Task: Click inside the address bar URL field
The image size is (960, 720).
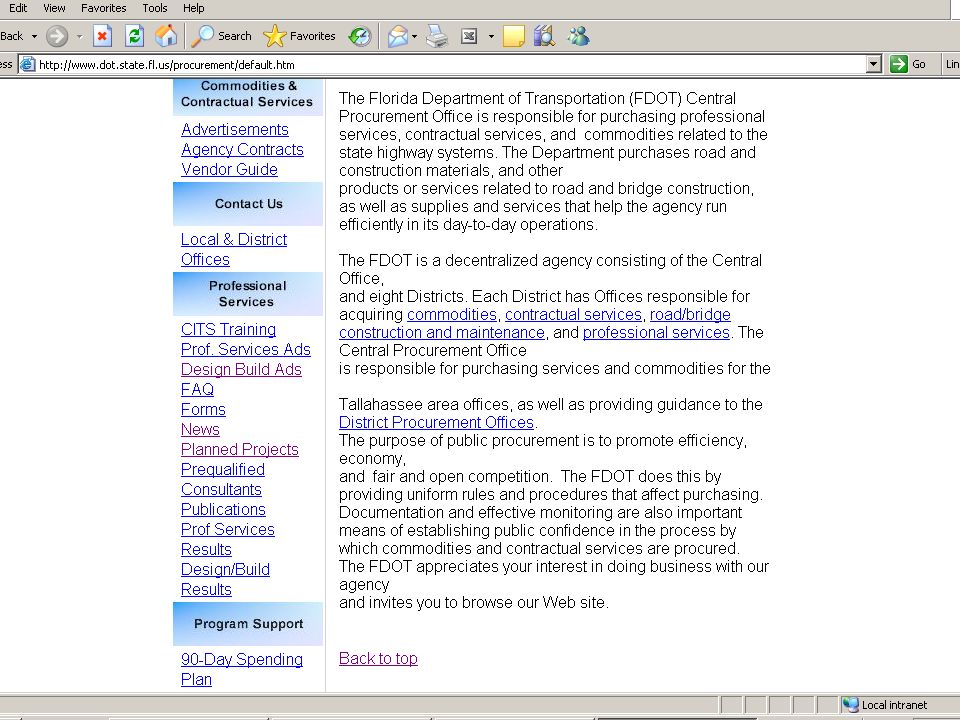Action: click(x=452, y=64)
